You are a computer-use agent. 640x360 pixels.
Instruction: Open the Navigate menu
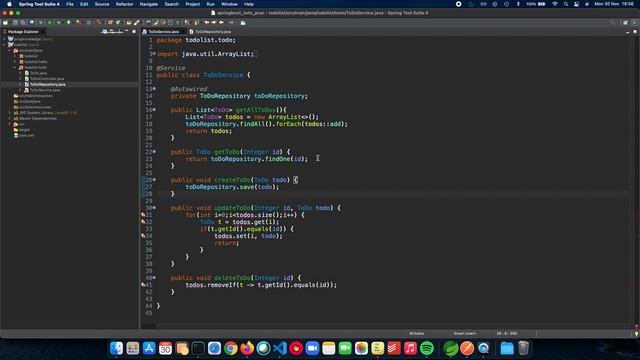149,4
